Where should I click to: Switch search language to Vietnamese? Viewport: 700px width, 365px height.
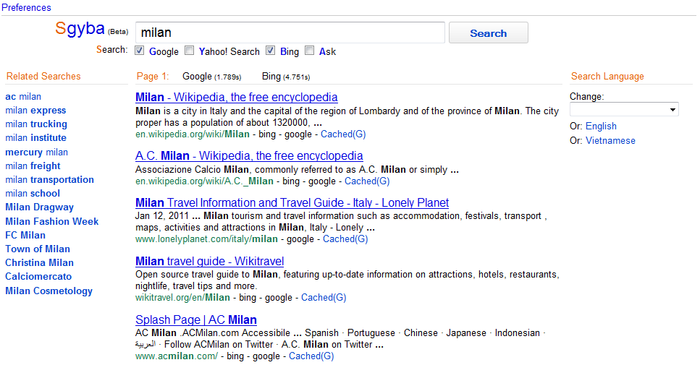(610, 141)
